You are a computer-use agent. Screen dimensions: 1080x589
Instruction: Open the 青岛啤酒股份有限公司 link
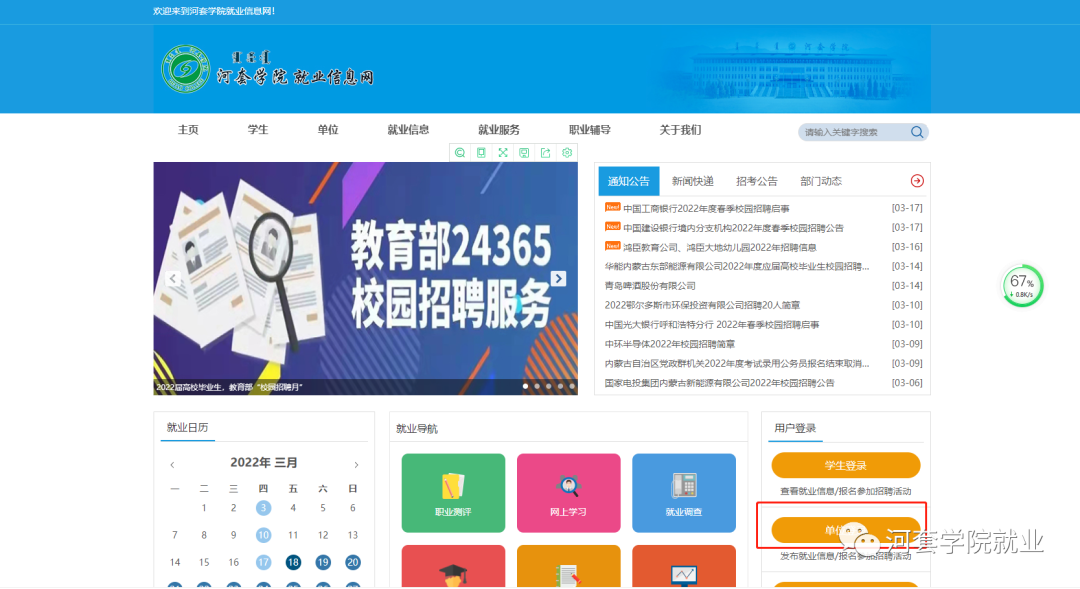click(x=650, y=285)
